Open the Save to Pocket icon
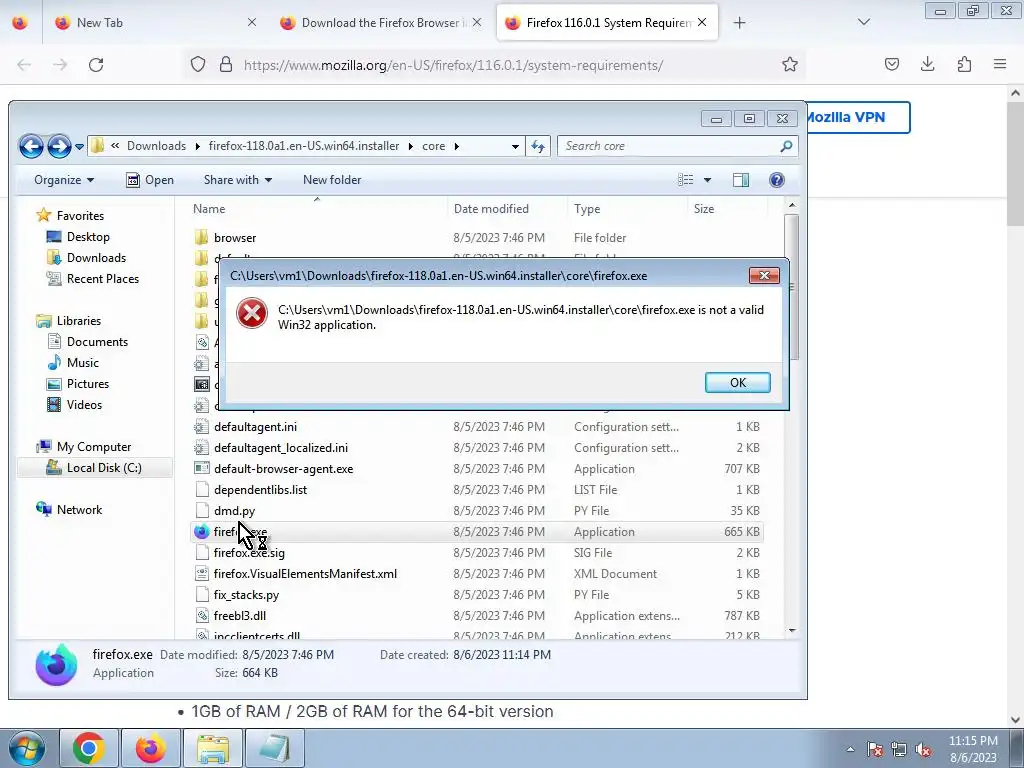 coord(891,64)
